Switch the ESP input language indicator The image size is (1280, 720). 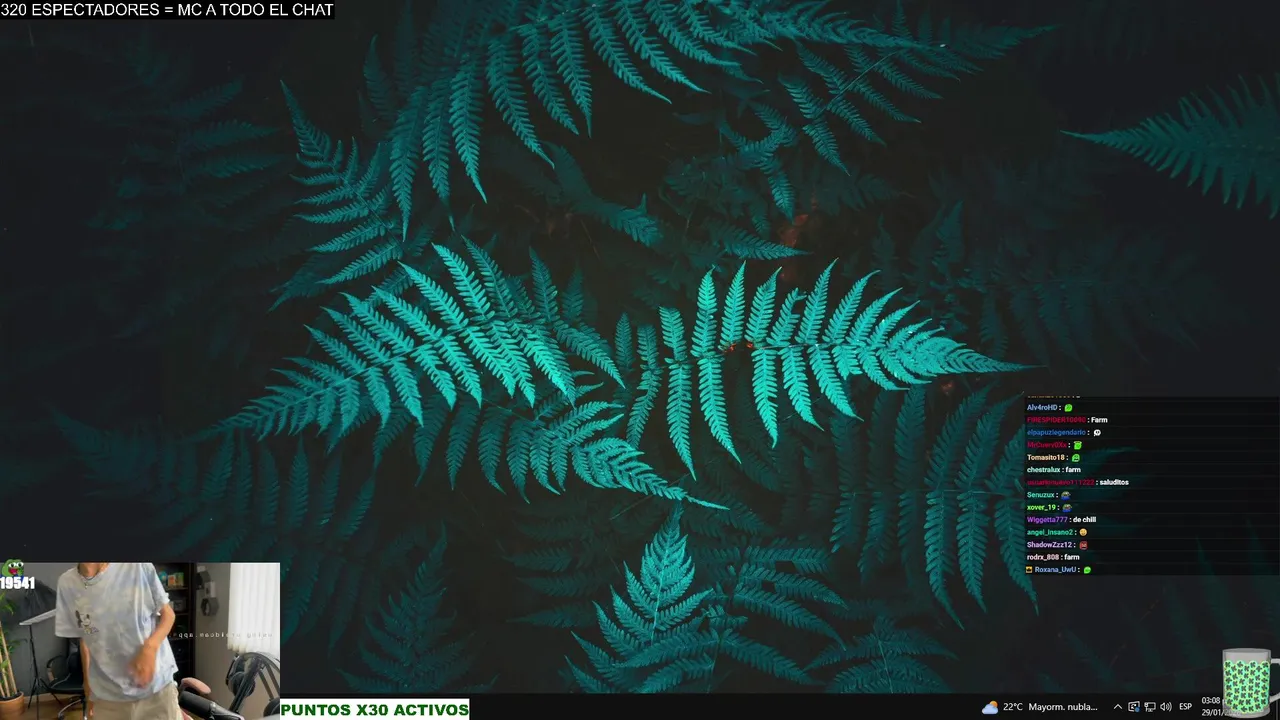[1186, 707]
